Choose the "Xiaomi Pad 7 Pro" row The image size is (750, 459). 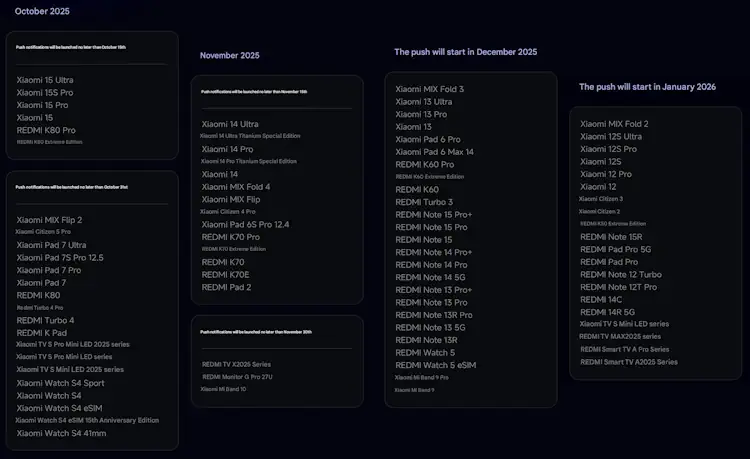pyautogui.click(x=49, y=270)
